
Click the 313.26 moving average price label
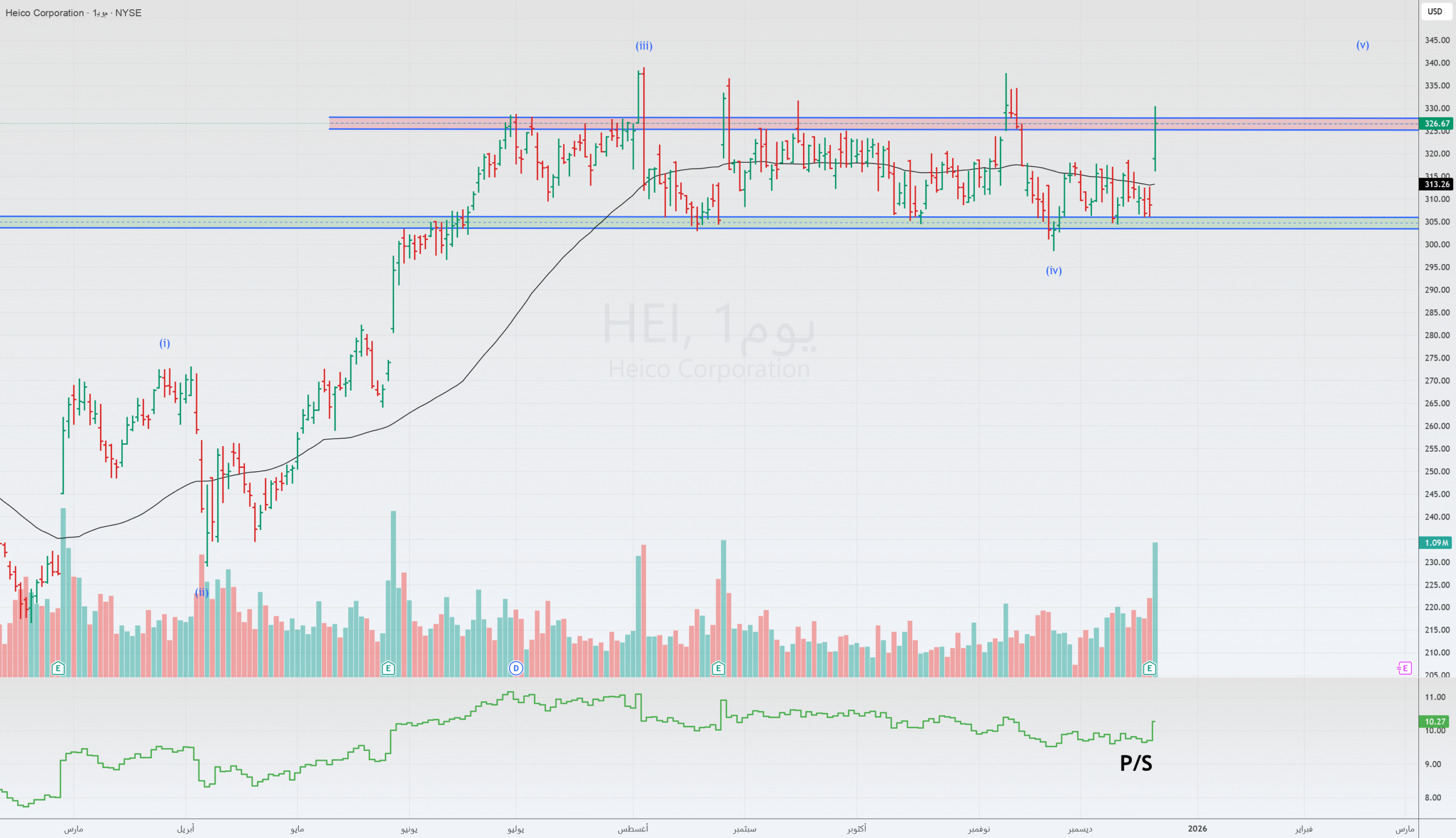(1437, 184)
